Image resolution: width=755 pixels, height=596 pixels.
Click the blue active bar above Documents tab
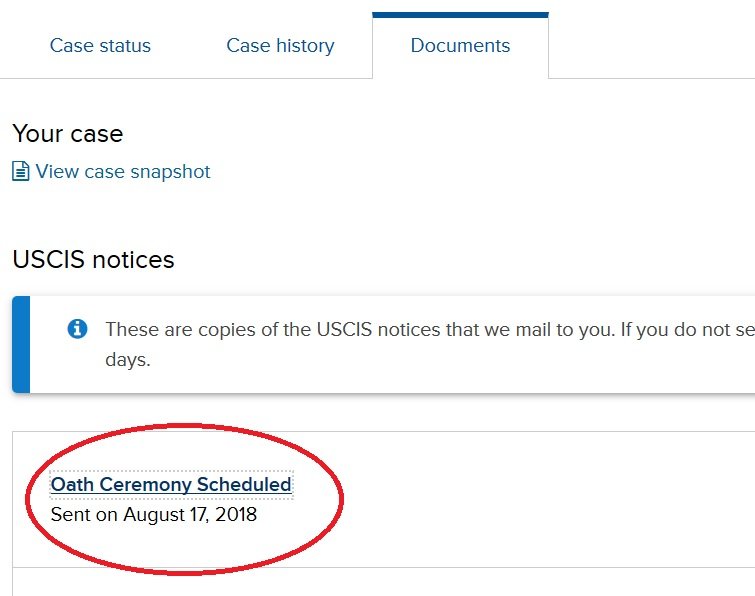pyautogui.click(x=460, y=15)
